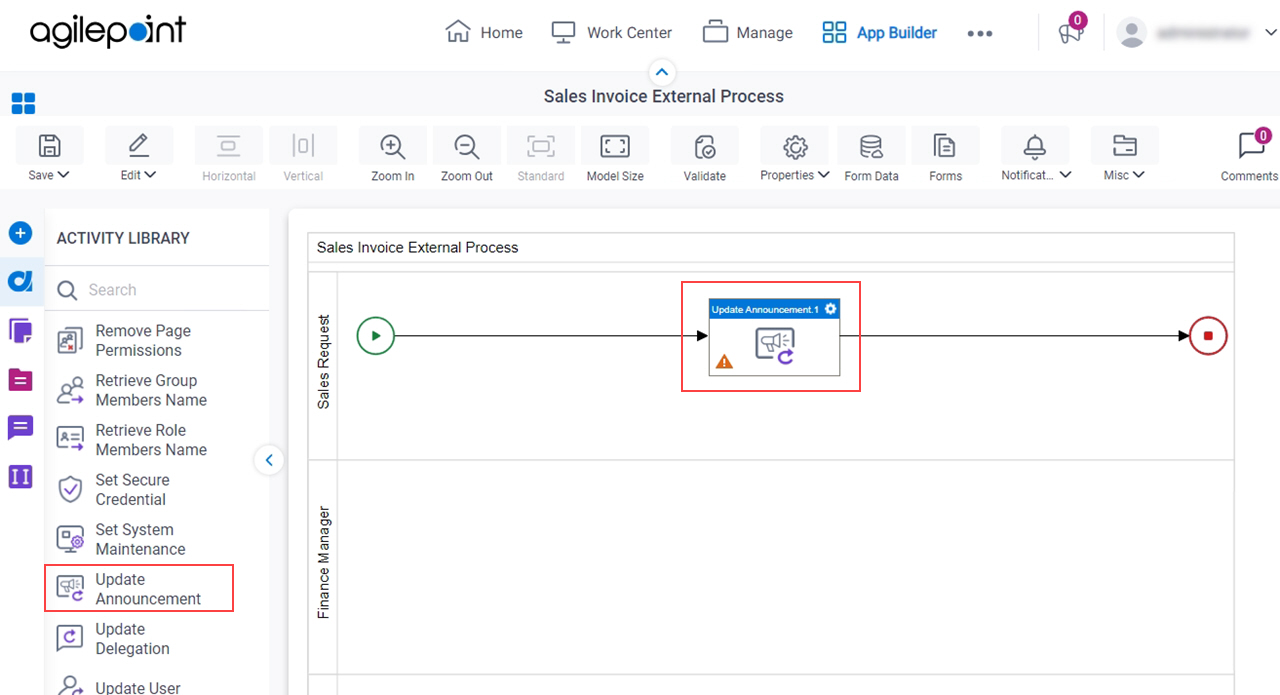The height and width of the screenshot is (695, 1280).
Task: Select Update Announcement activity in library
Action: point(139,589)
